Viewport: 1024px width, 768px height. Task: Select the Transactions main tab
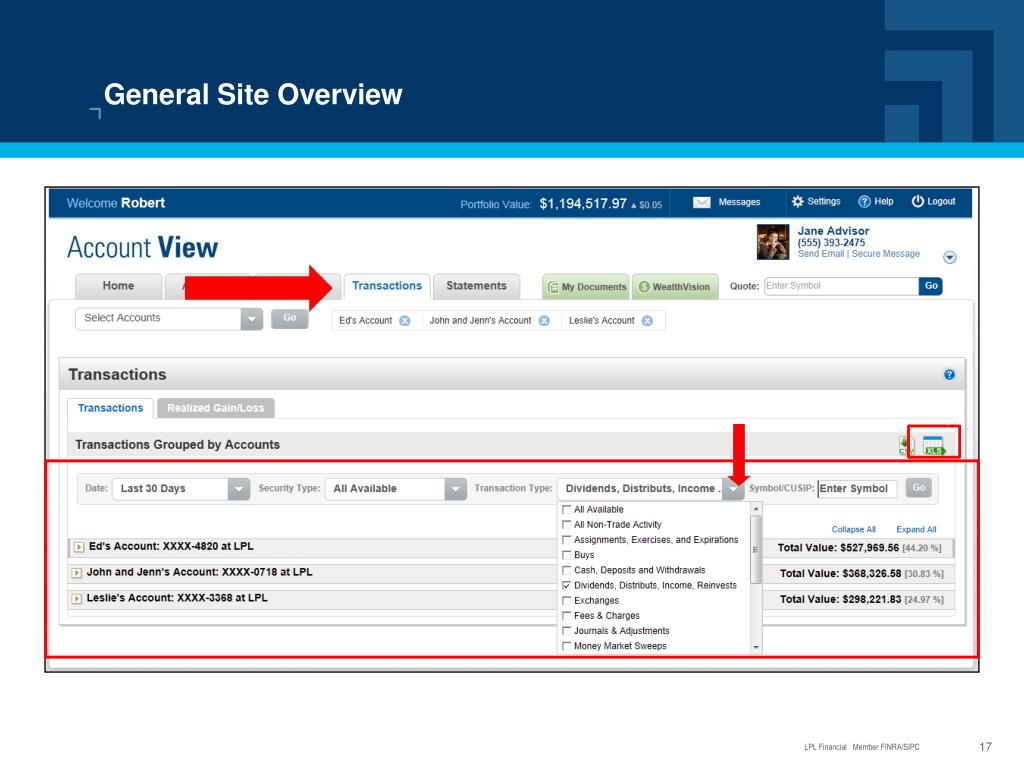387,286
